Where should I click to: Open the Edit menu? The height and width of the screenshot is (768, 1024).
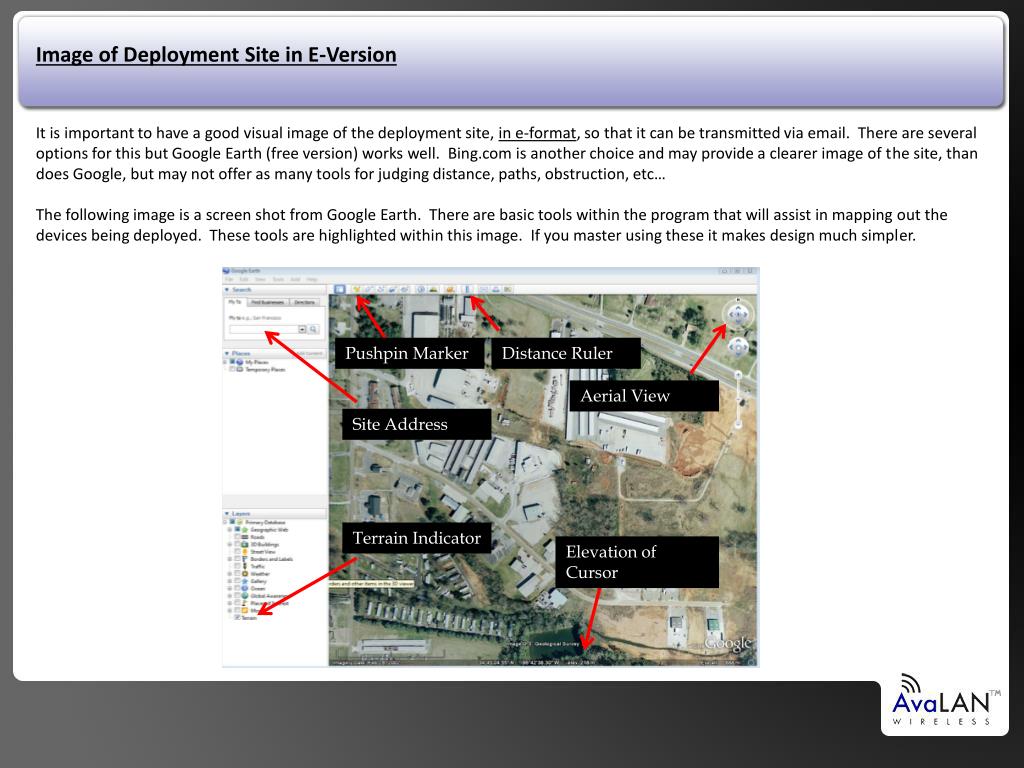pyautogui.click(x=244, y=280)
